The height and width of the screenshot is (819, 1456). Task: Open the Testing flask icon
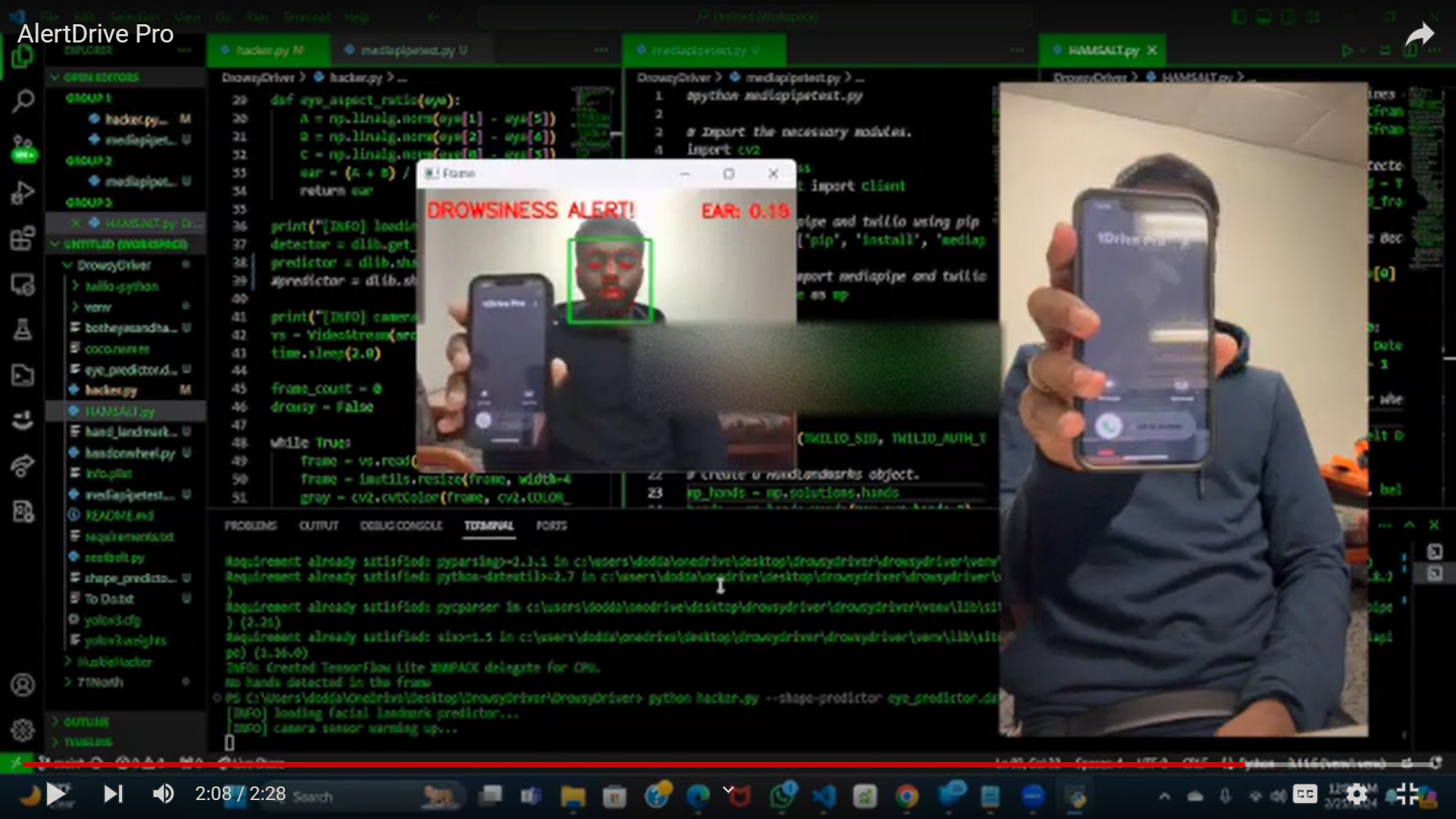tap(23, 329)
